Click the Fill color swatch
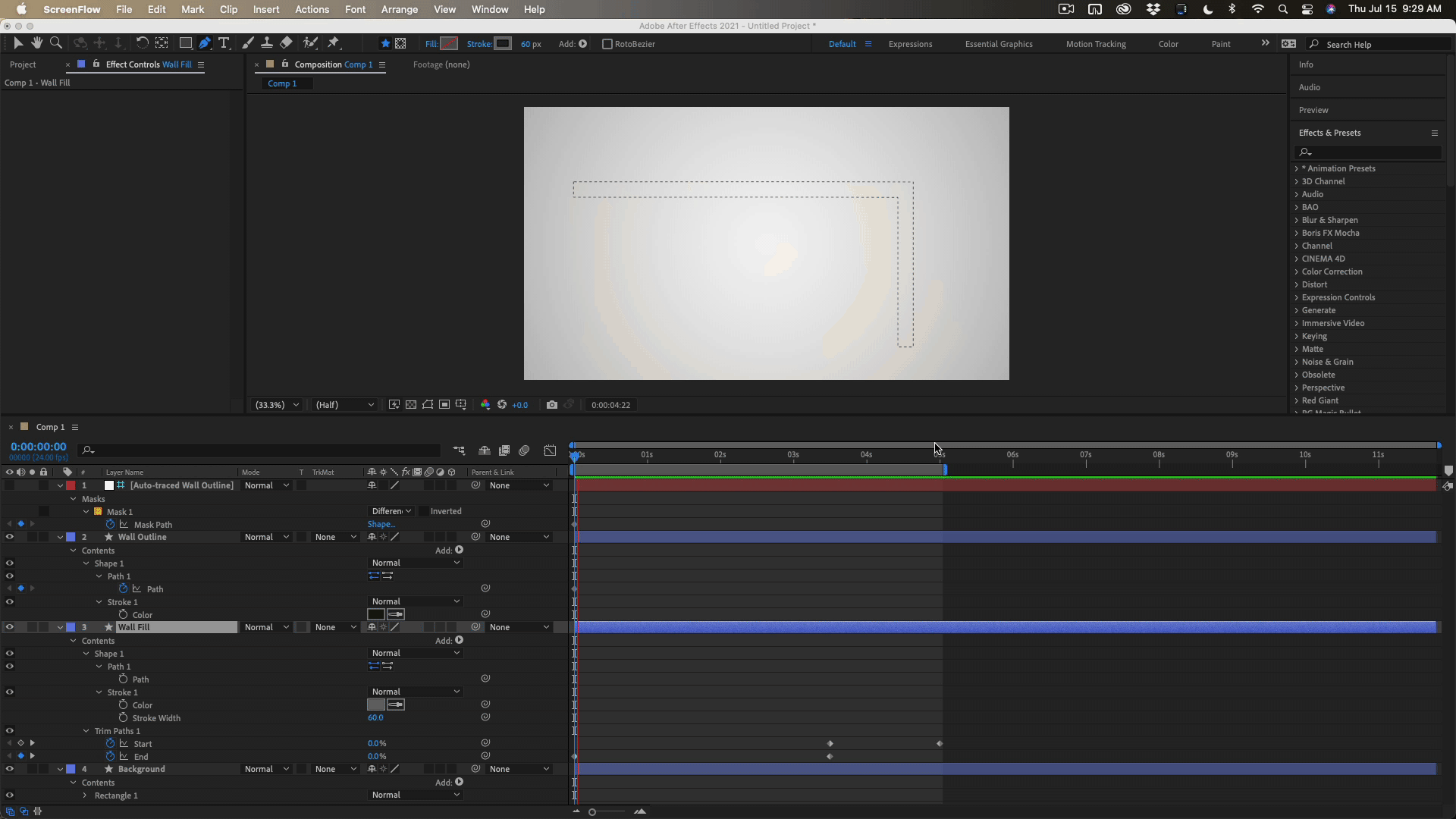 pos(449,44)
